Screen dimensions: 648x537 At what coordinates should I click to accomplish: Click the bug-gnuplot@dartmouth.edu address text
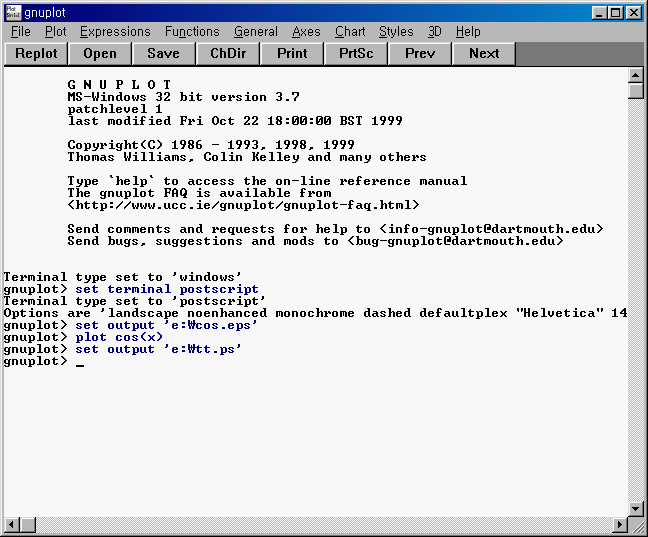tap(455, 241)
